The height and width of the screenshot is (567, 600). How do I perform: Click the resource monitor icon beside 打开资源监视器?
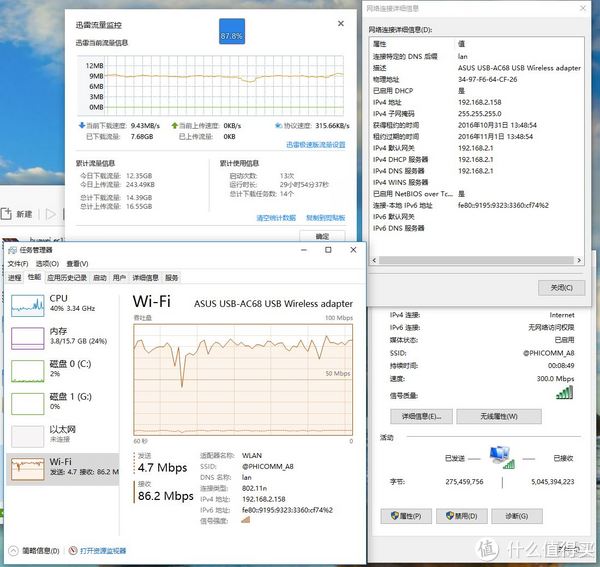tap(73, 551)
